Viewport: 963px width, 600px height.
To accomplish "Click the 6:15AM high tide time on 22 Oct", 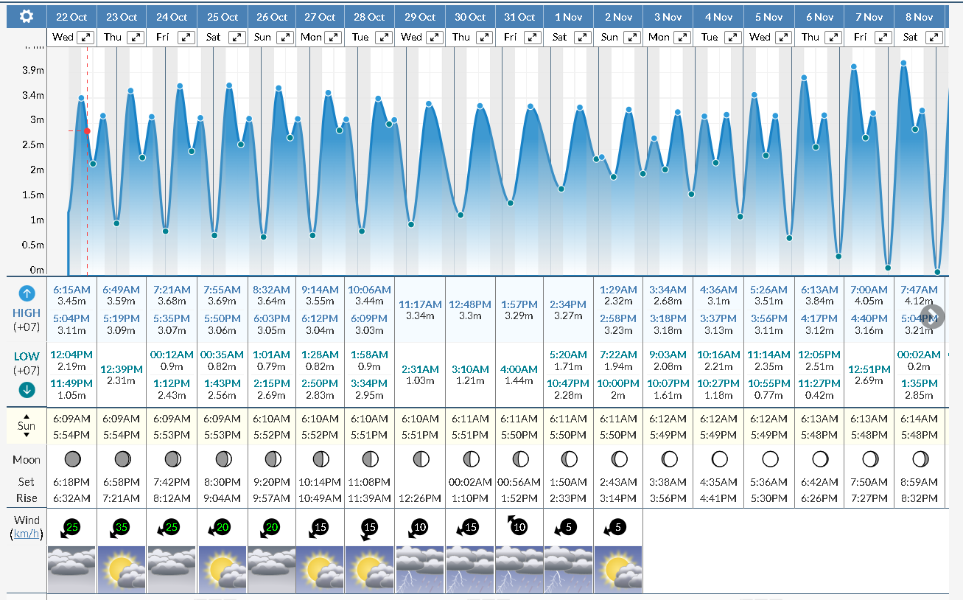I will (x=72, y=289).
